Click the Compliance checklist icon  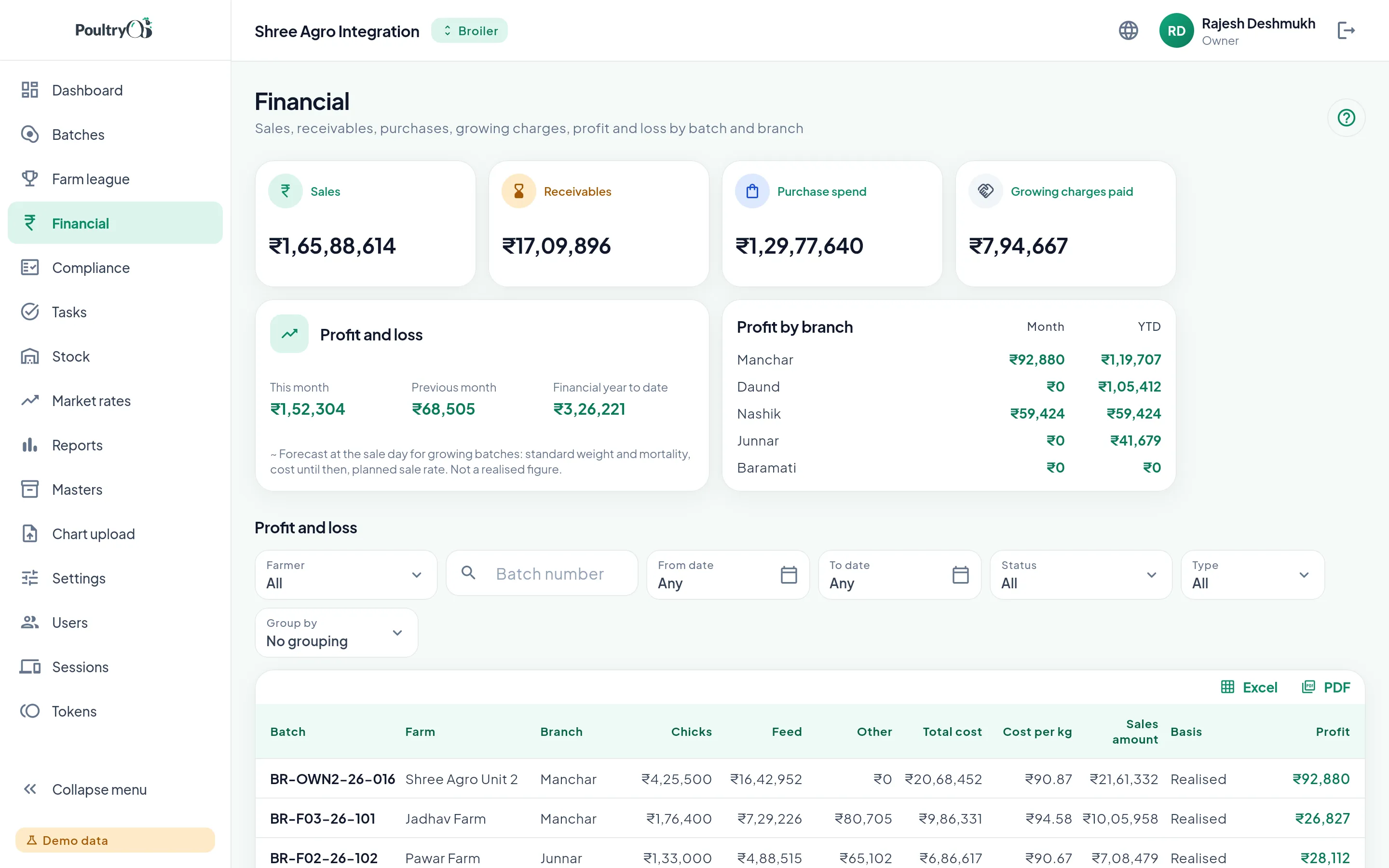coord(30,268)
